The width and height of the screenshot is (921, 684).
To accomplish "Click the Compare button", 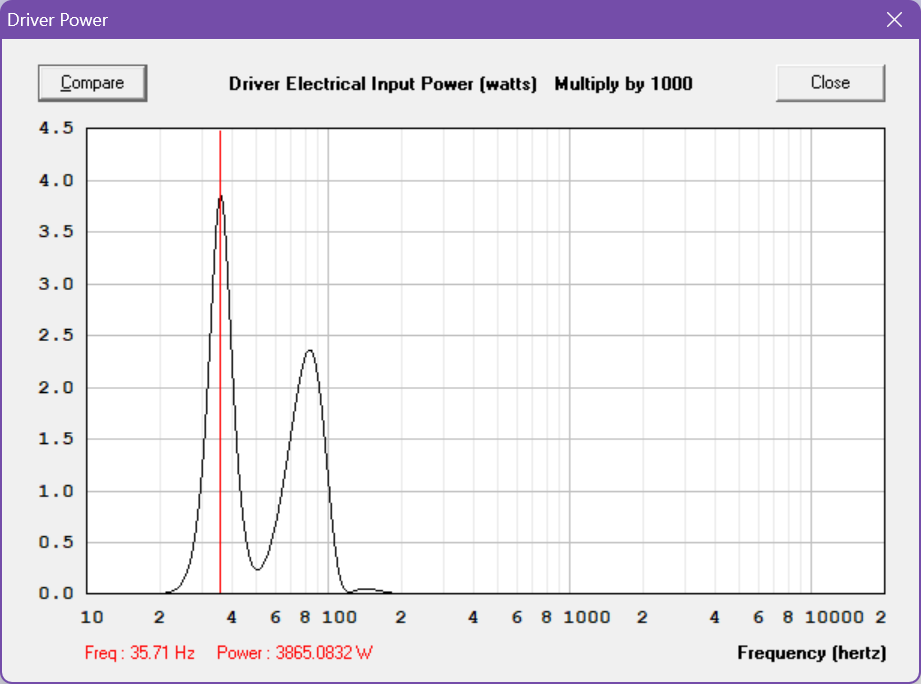I will (92, 83).
